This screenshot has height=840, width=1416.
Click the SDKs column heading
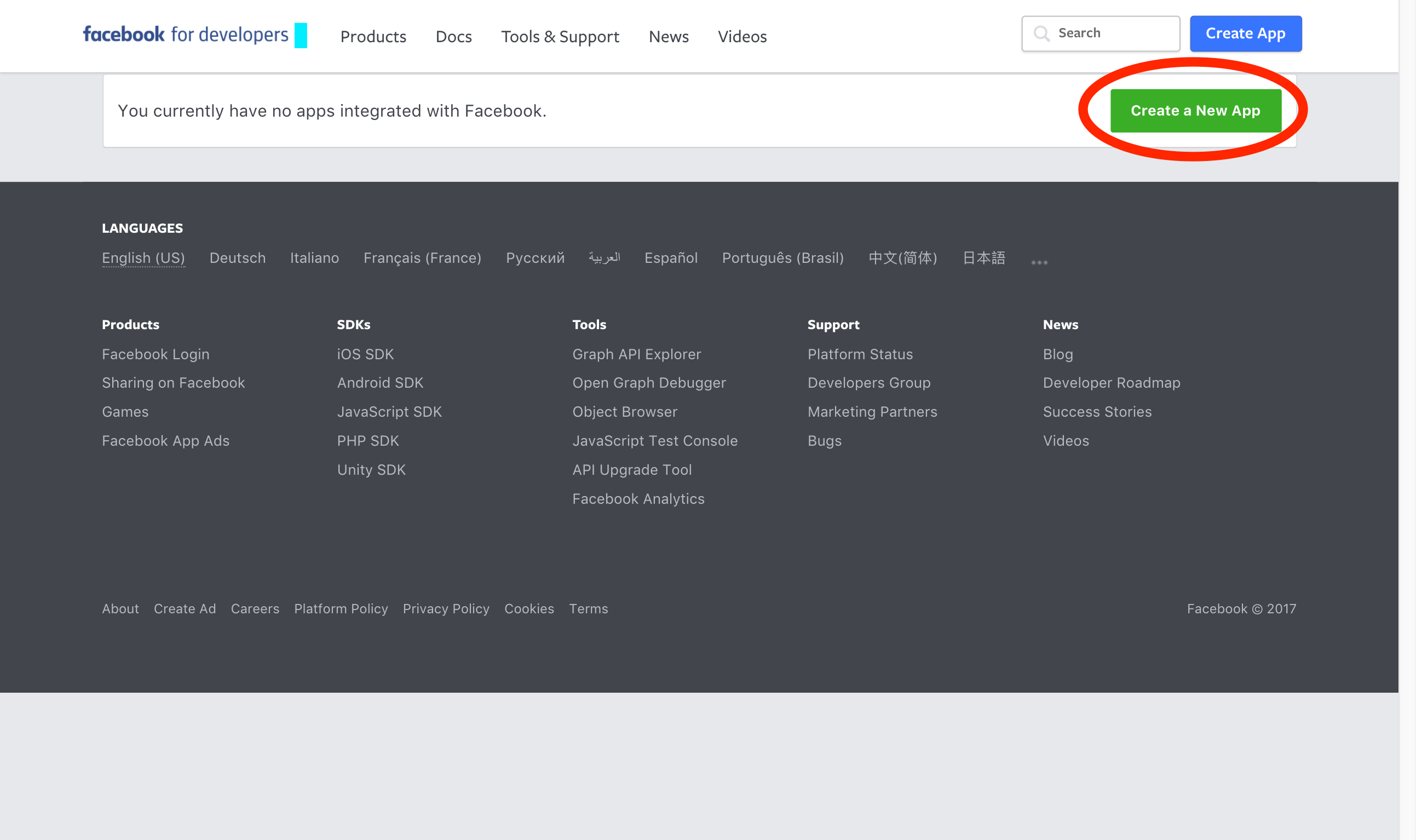point(353,325)
